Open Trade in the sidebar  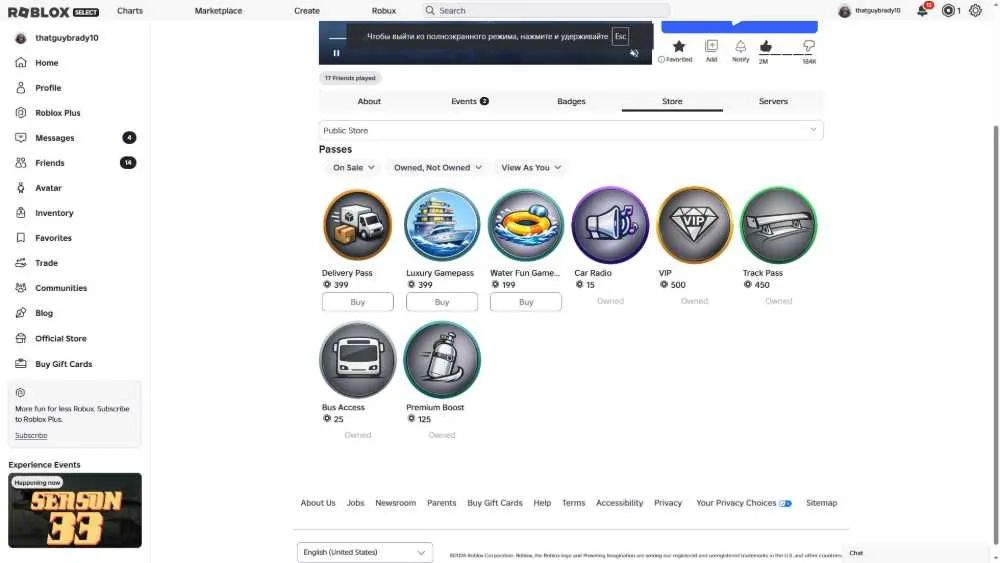(46, 263)
